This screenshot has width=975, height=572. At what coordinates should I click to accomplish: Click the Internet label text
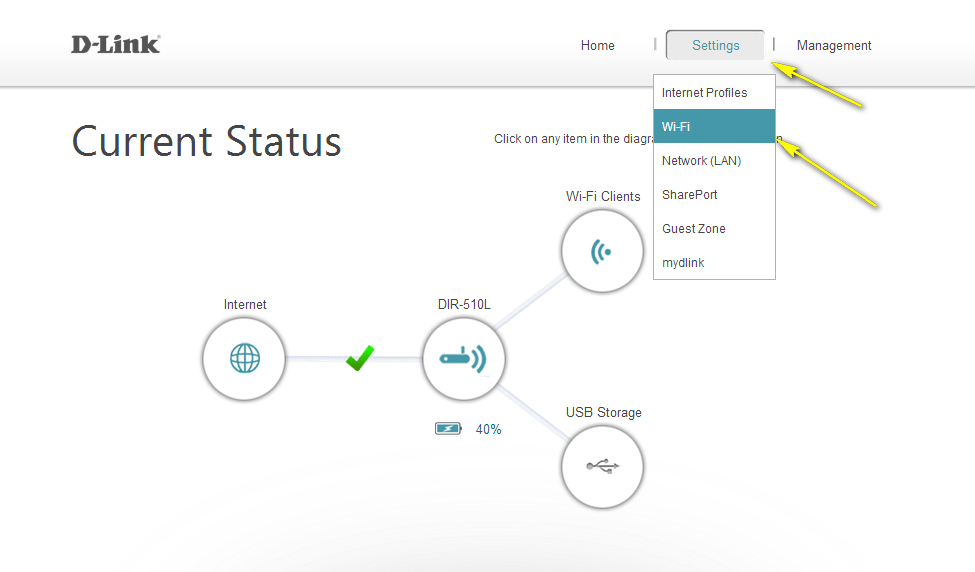[245, 305]
